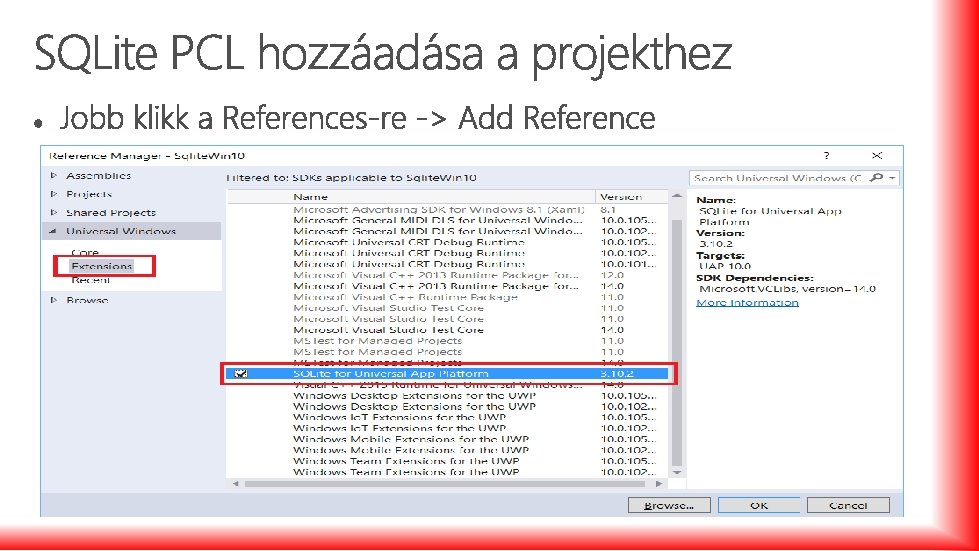This screenshot has width=979, height=551.
Task: Select the SQLite for Universal App Platform row
Action: [x=447, y=374]
